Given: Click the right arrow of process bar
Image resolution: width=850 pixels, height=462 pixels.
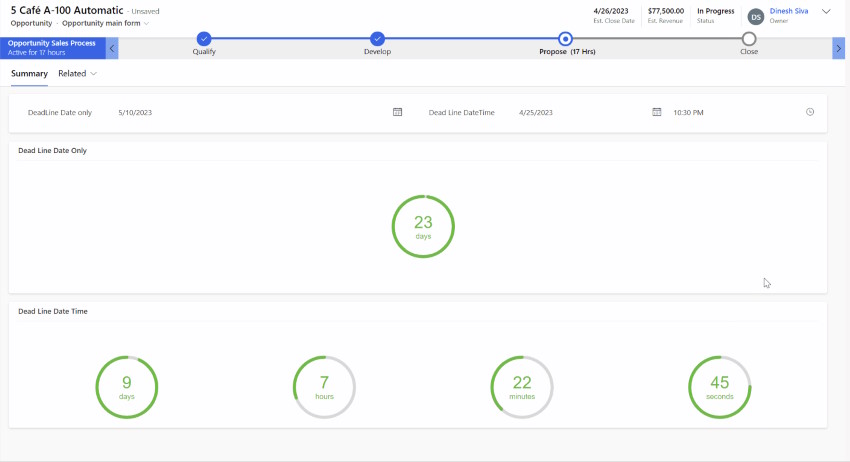Looking at the screenshot, I should coord(838,48).
